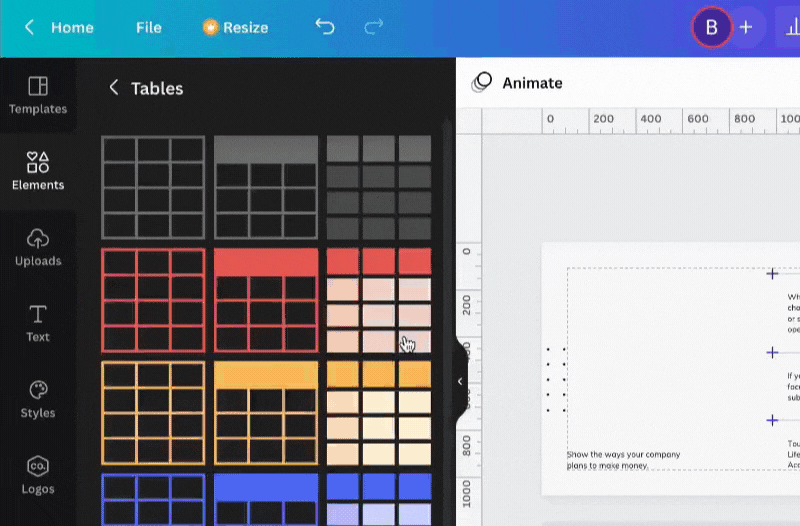
Task: Click the redo arrow icon
Action: pyautogui.click(x=372, y=27)
